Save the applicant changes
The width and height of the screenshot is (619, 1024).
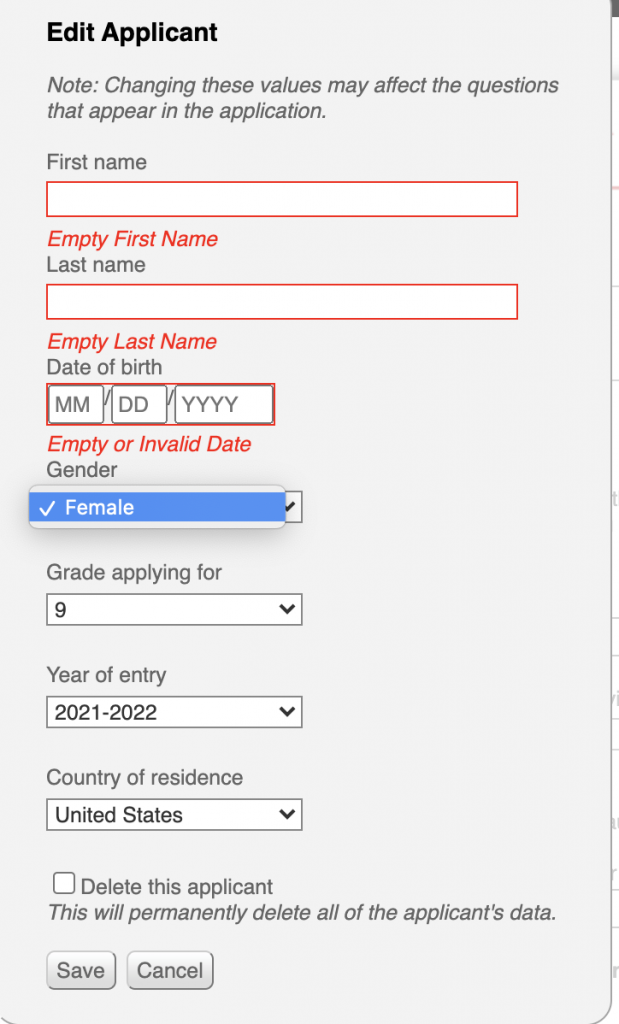[x=81, y=970]
